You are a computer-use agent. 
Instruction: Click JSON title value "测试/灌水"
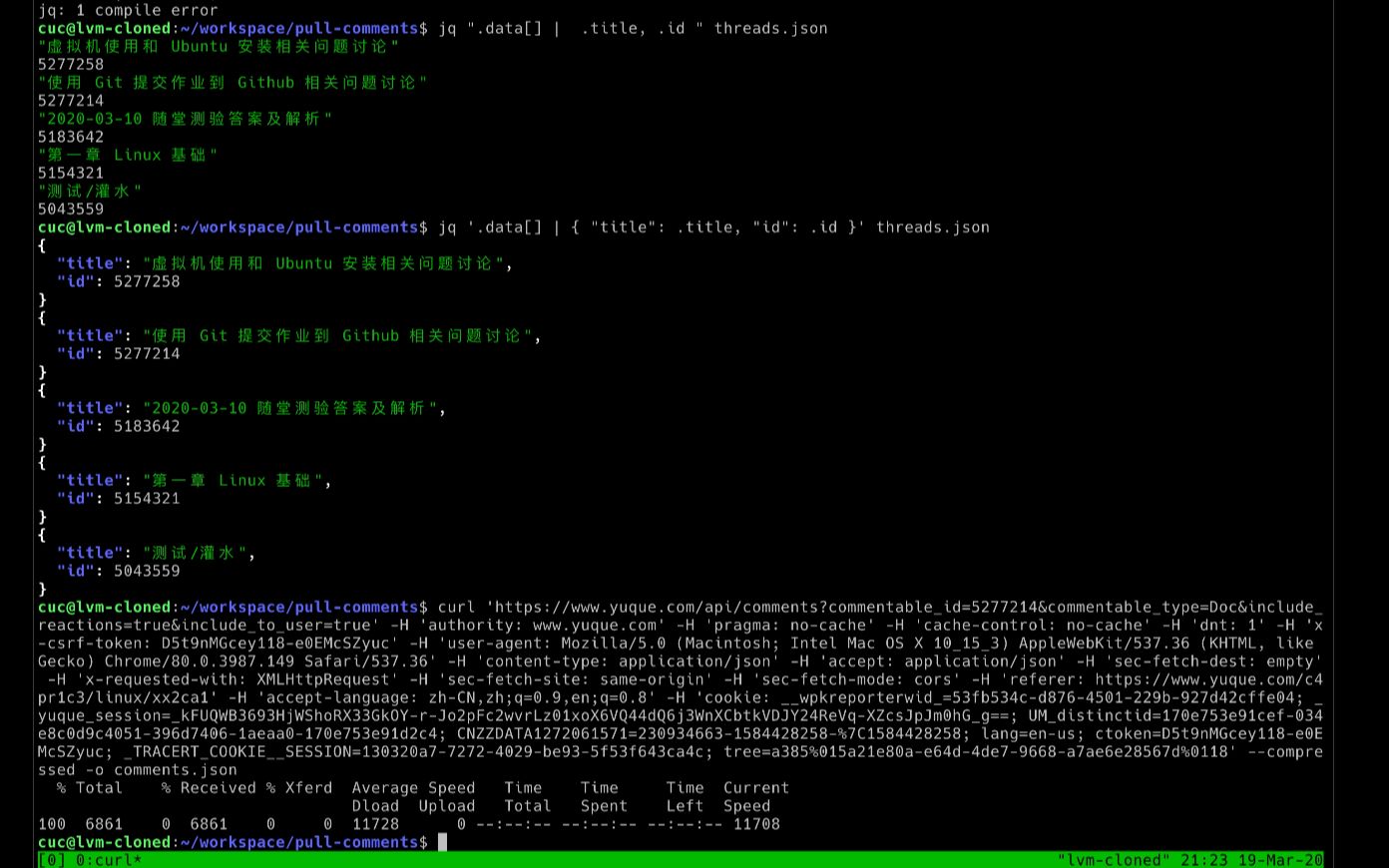tap(195, 553)
